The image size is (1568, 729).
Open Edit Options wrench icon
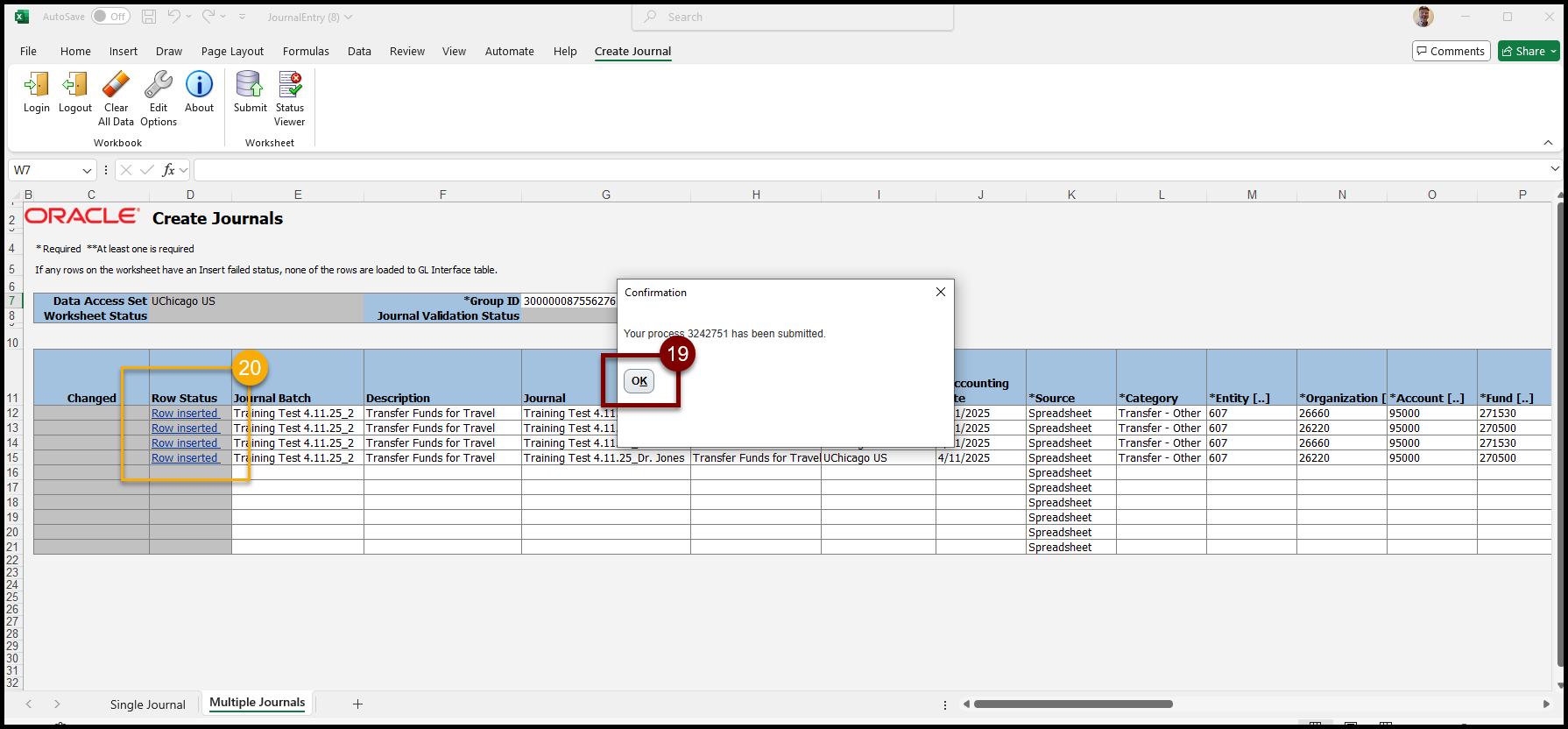pyautogui.click(x=159, y=86)
